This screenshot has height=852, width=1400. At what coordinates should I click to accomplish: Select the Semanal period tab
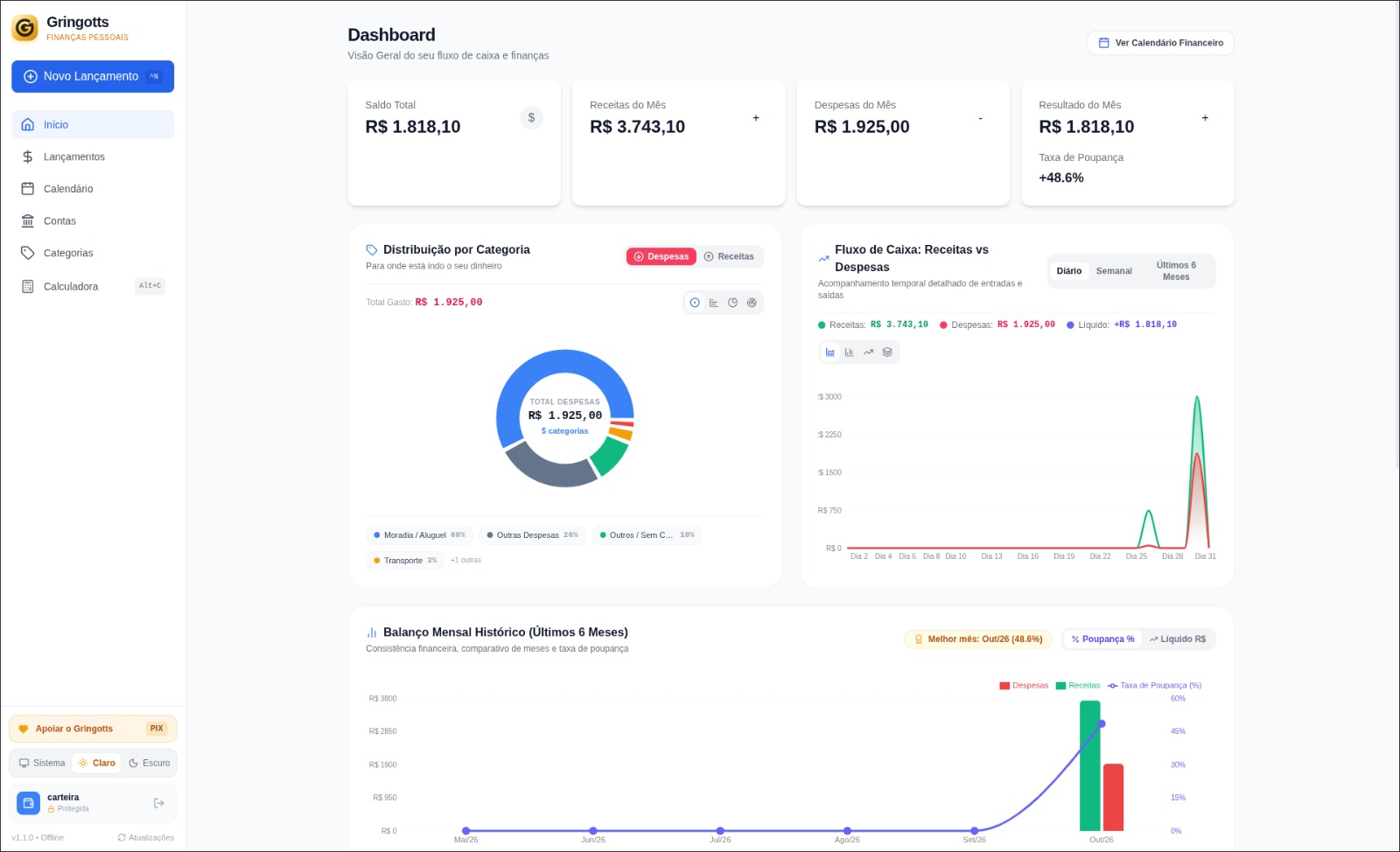click(x=1114, y=271)
